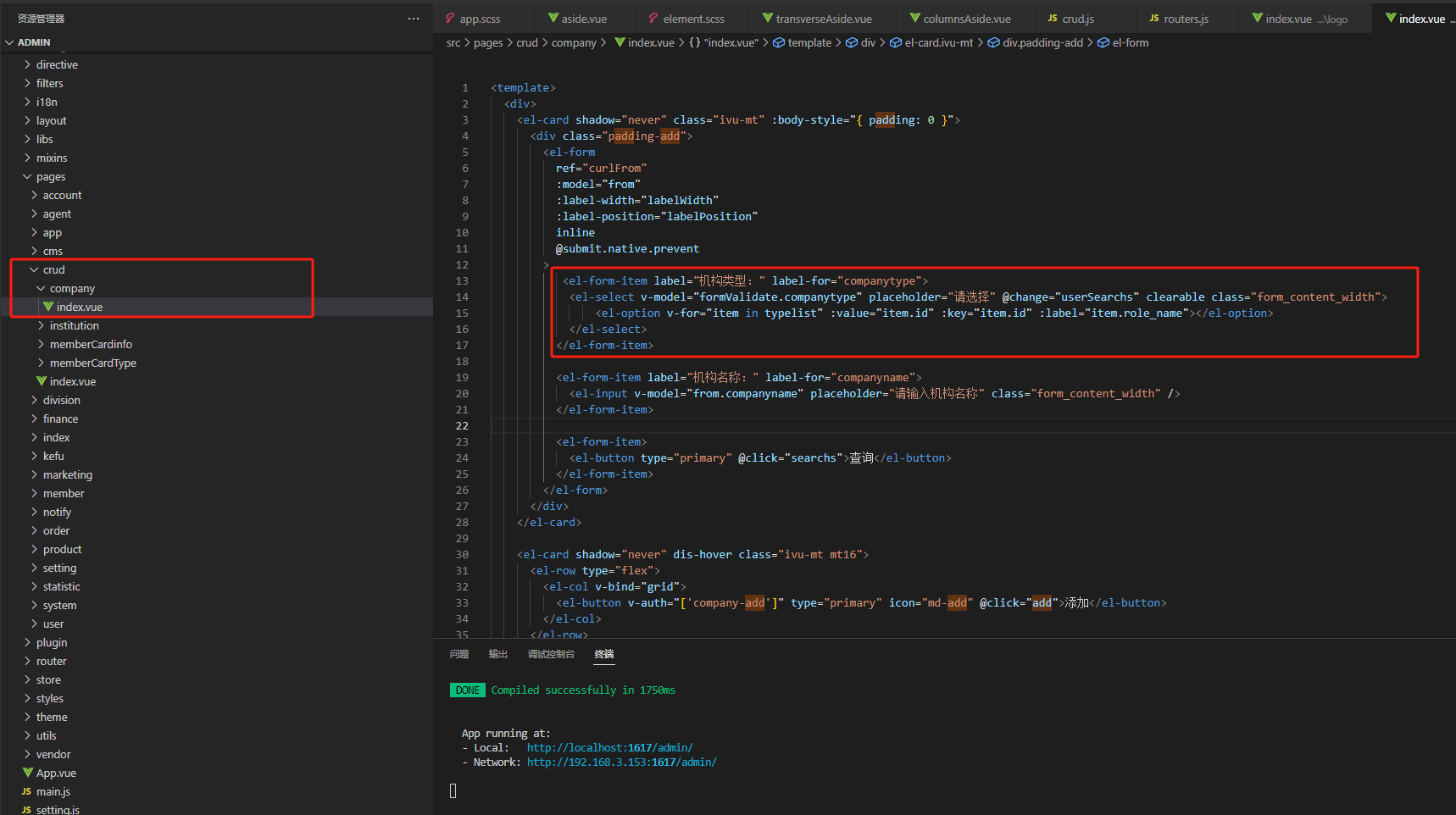Open the 问题 (Problems) panel tab
Image resolution: width=1456 pixels, height=815 pixels.
point(459,654)
